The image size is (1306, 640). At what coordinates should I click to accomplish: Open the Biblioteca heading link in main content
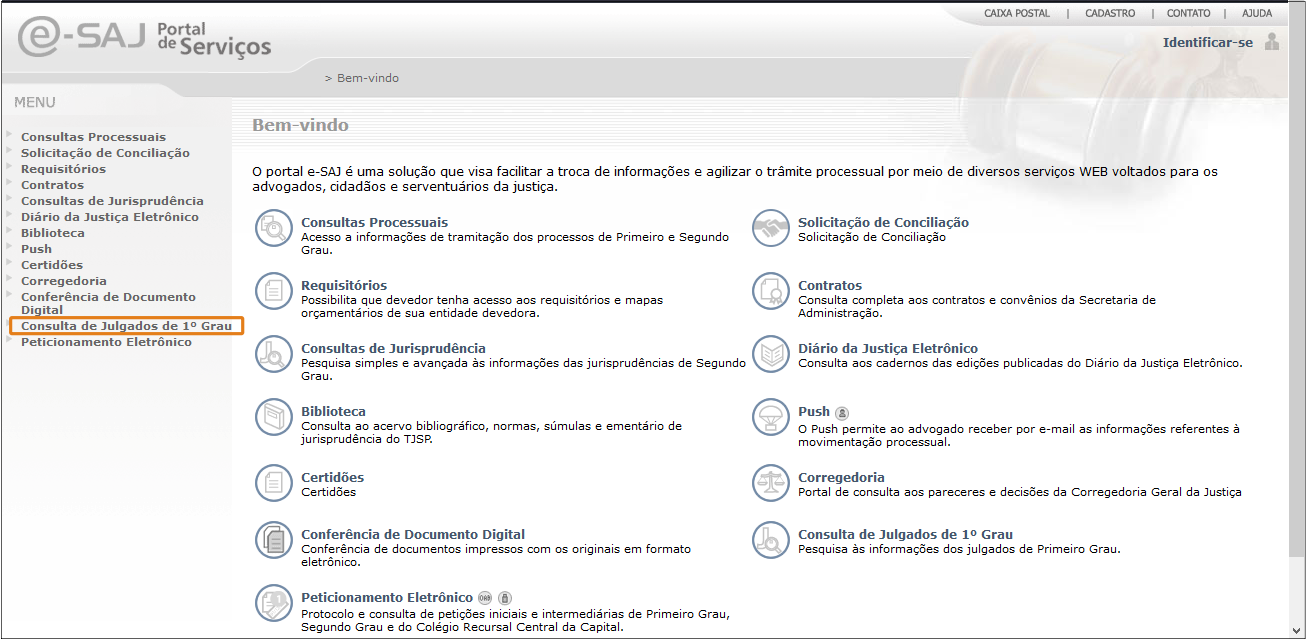click(333, 411)
